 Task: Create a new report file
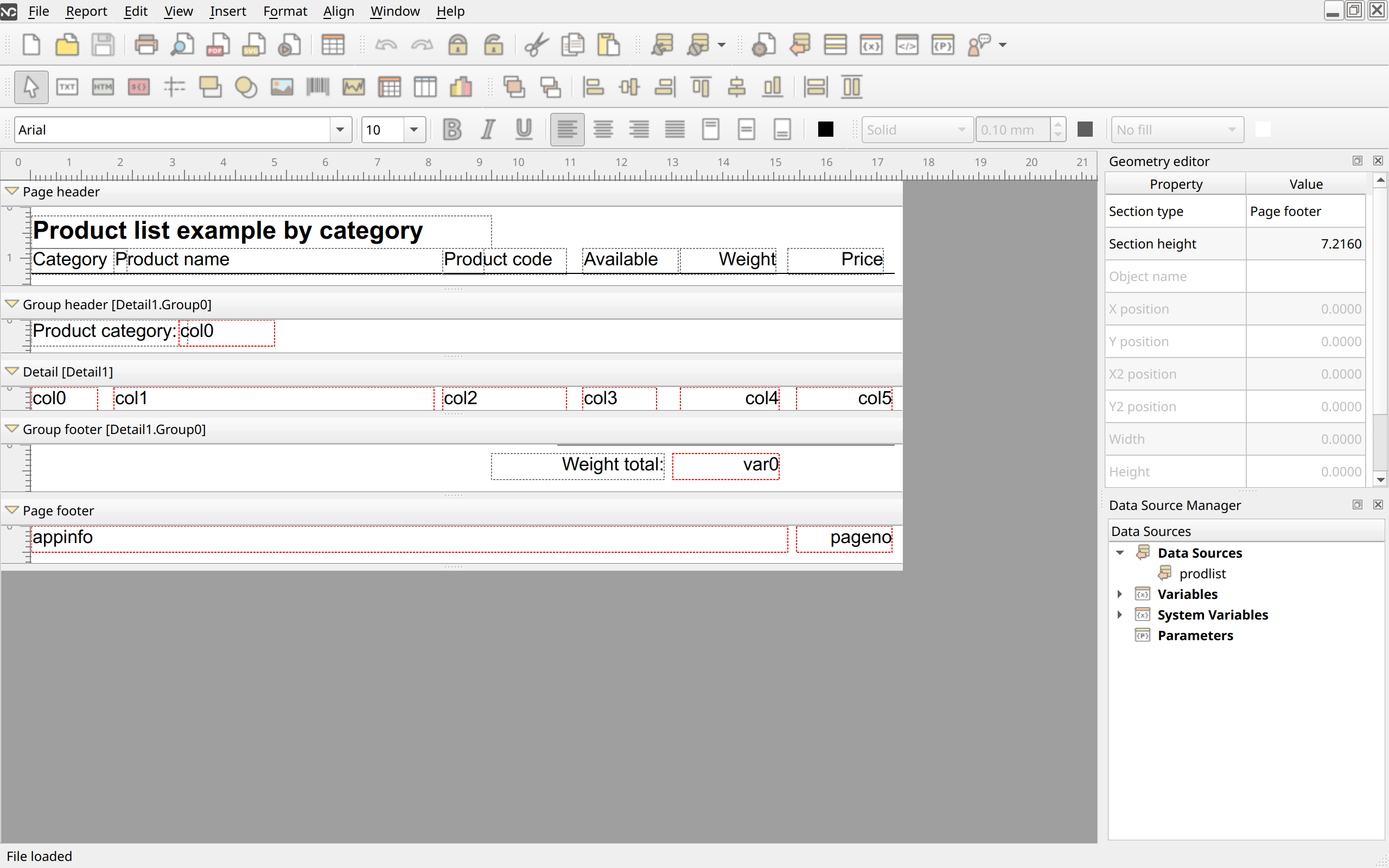click(x=31, y=45)
